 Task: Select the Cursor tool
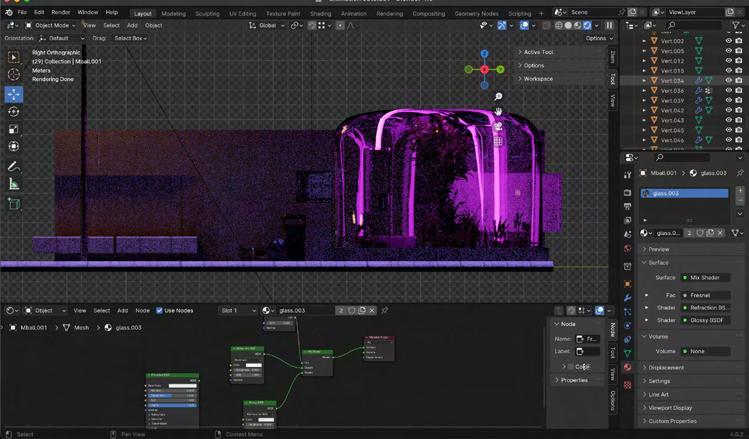[14, 74]
